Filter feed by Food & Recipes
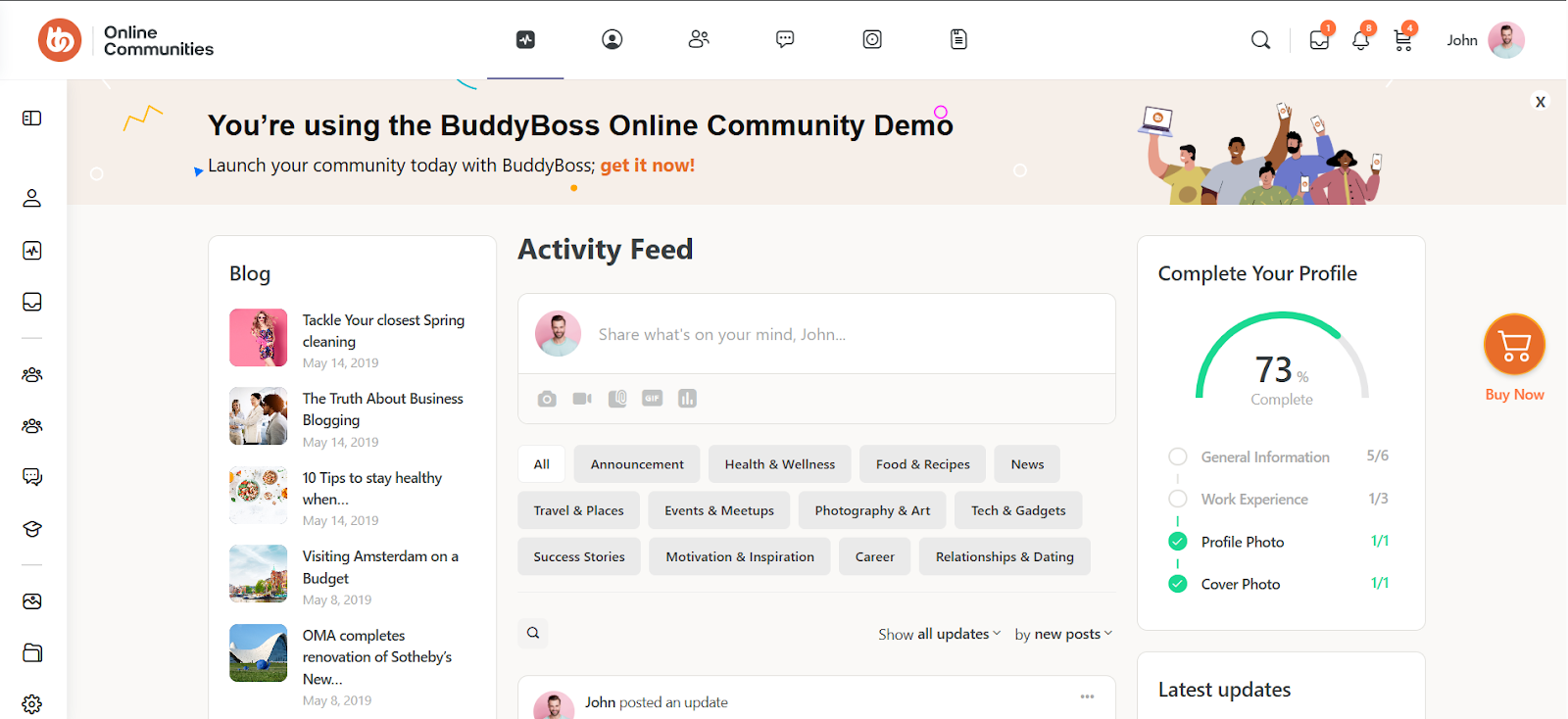 (x=923, y=464)
